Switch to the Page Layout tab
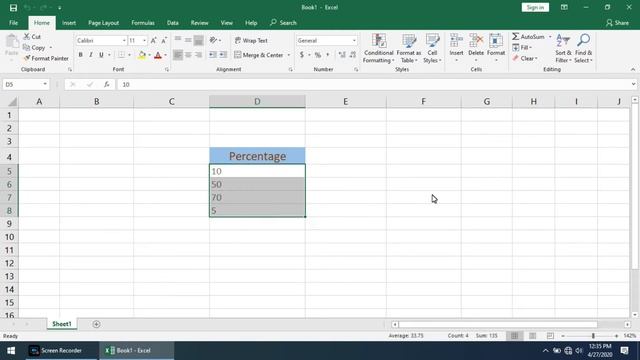This screenshot has height=360, width=640. [x=103, y=23]
